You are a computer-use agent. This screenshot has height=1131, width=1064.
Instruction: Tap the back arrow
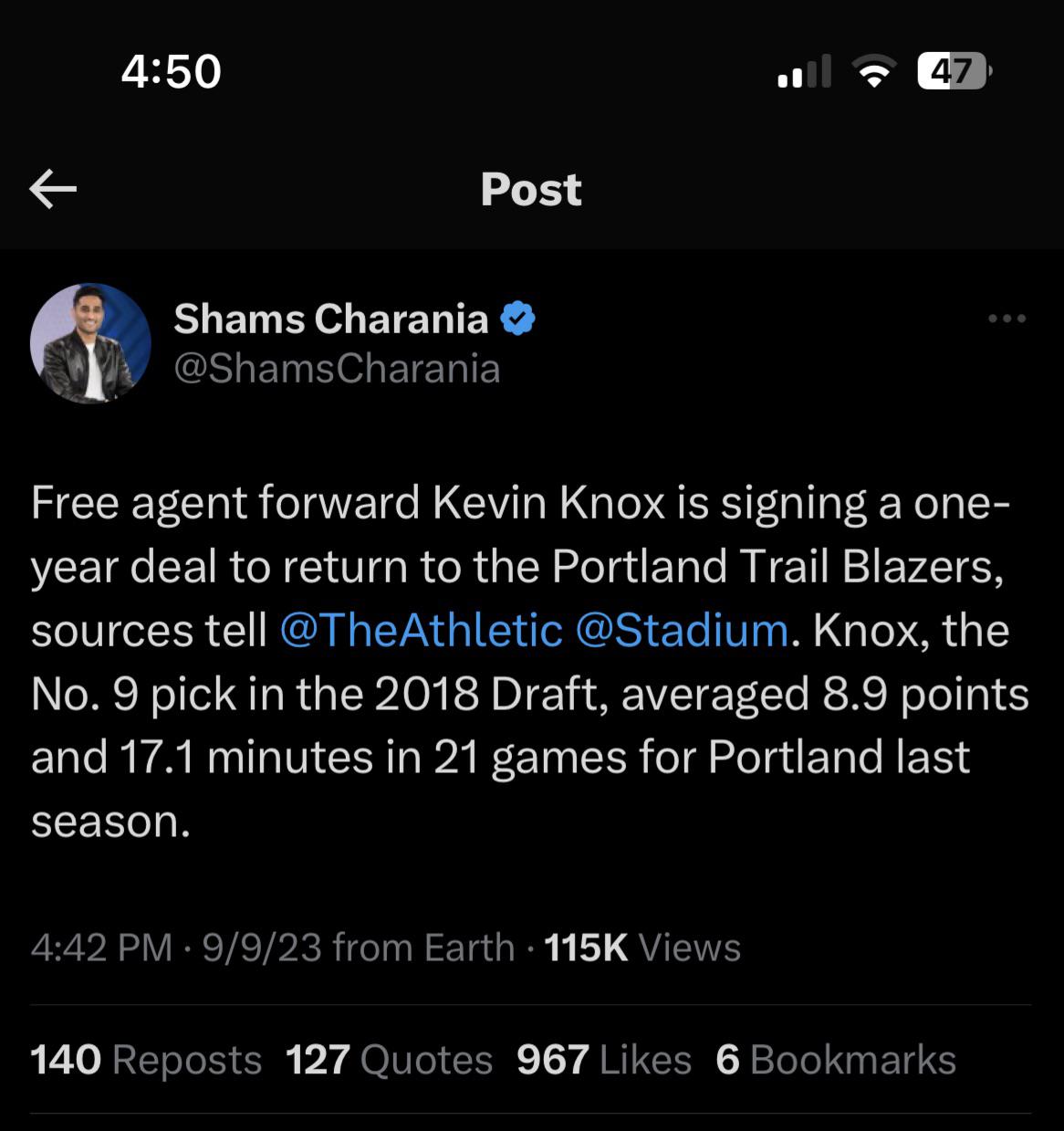(53, 189)
